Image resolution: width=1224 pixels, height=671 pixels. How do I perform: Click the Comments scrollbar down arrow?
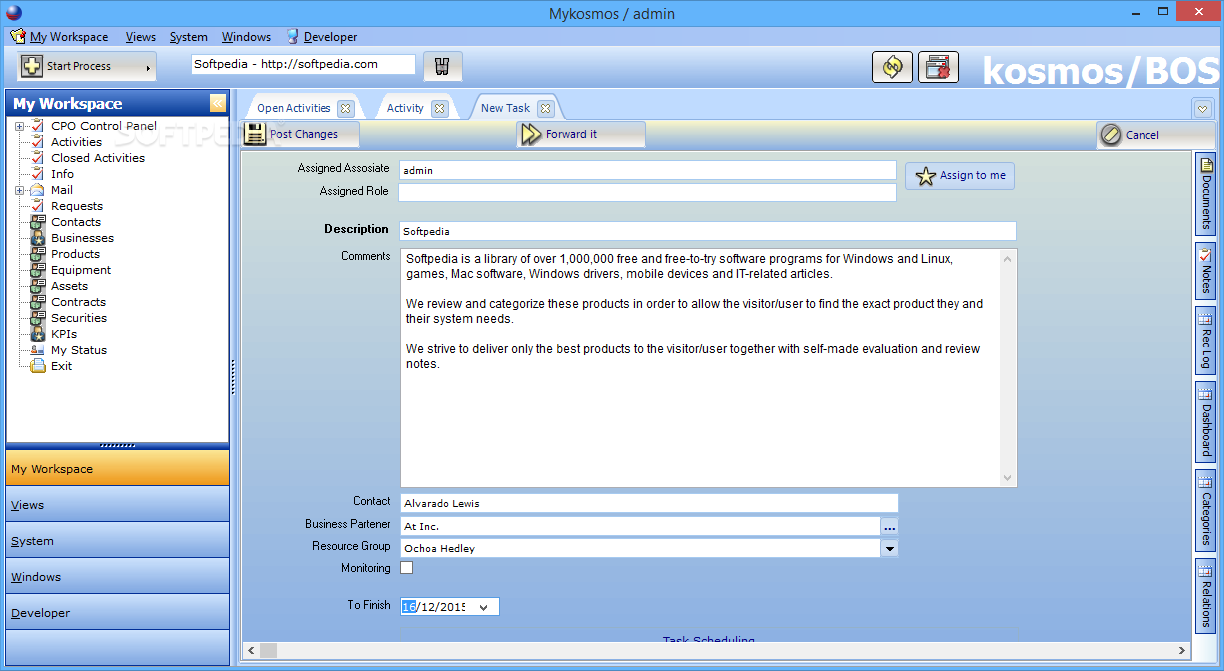(1008, 478)
